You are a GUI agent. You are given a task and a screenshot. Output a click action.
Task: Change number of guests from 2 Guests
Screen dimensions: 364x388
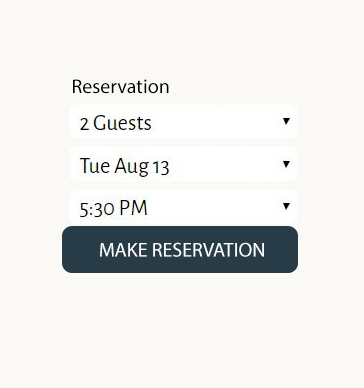click(x=183, y=122)
